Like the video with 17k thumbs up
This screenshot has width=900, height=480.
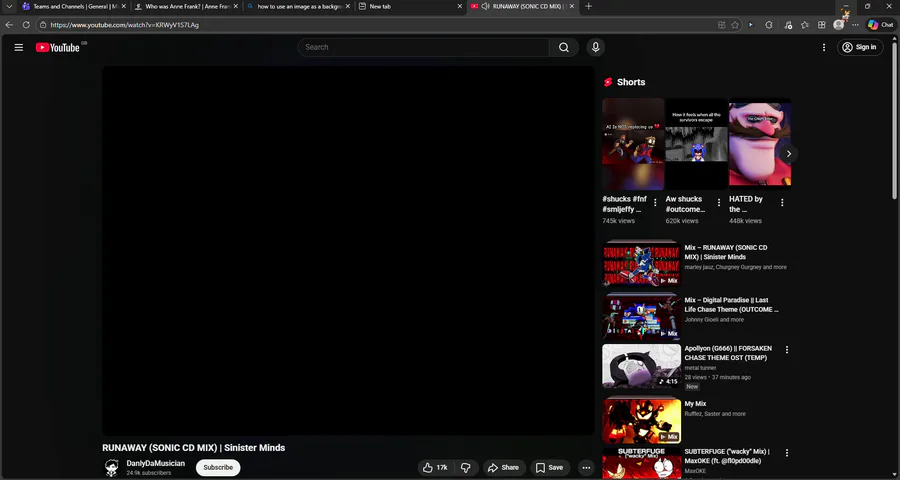pyautogui.click(x=435, y=467)
